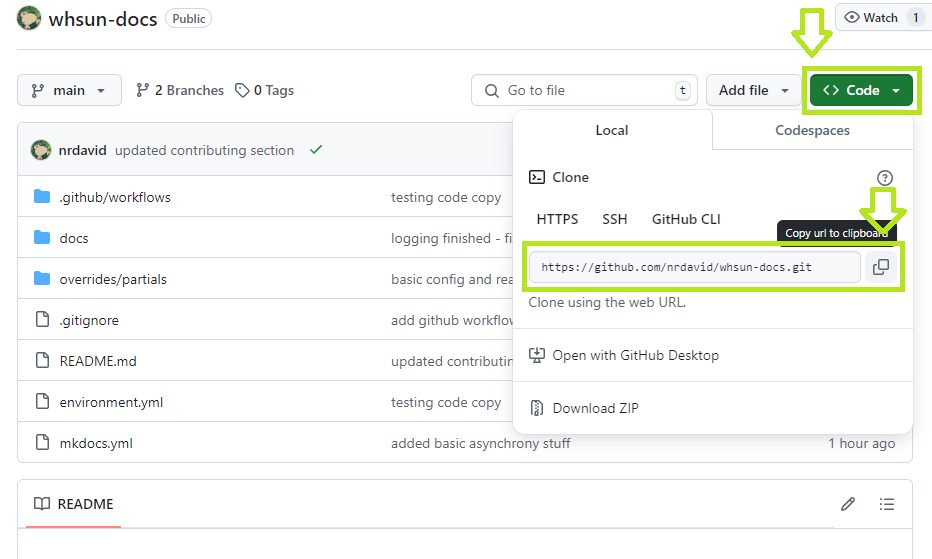Select the README tab

click(74, 504)
